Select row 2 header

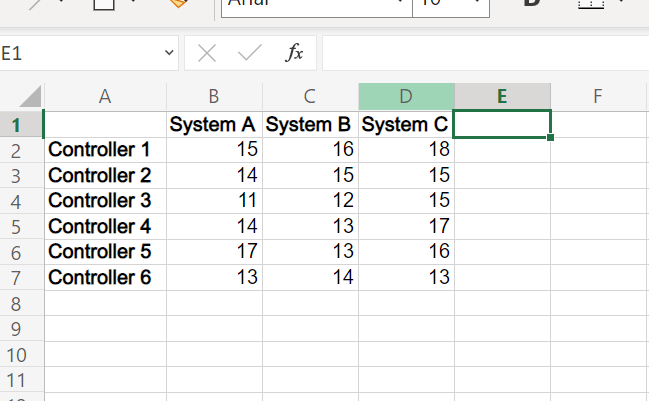22,150
